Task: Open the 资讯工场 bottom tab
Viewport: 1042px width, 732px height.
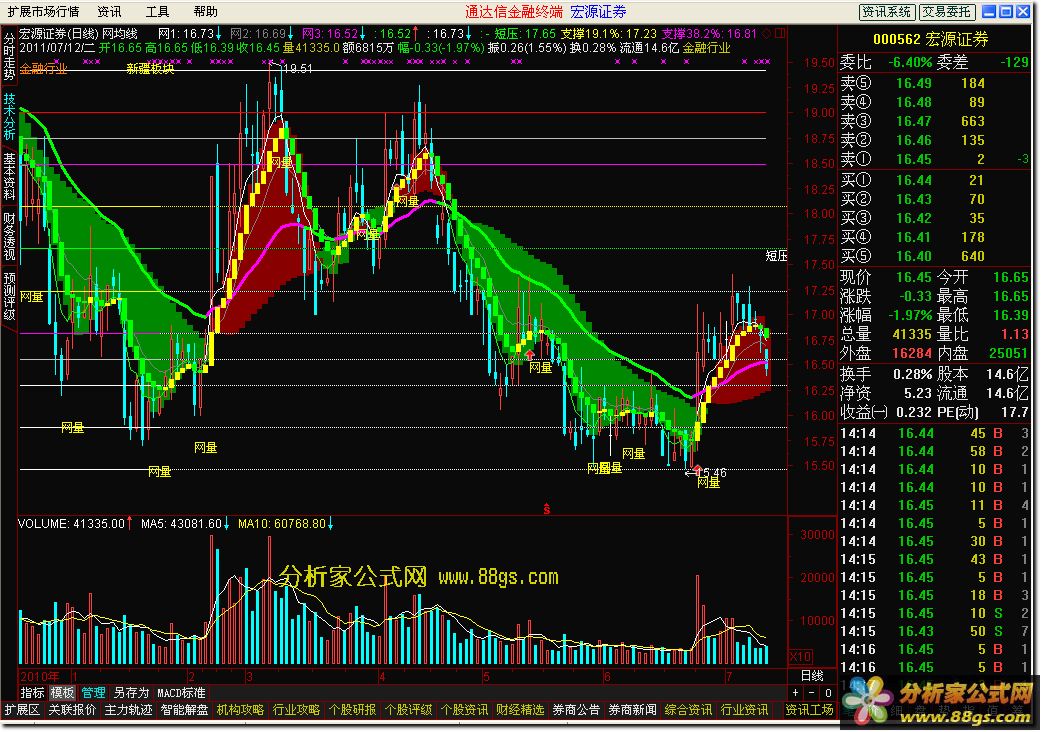Action: click(x=809, y=710)
